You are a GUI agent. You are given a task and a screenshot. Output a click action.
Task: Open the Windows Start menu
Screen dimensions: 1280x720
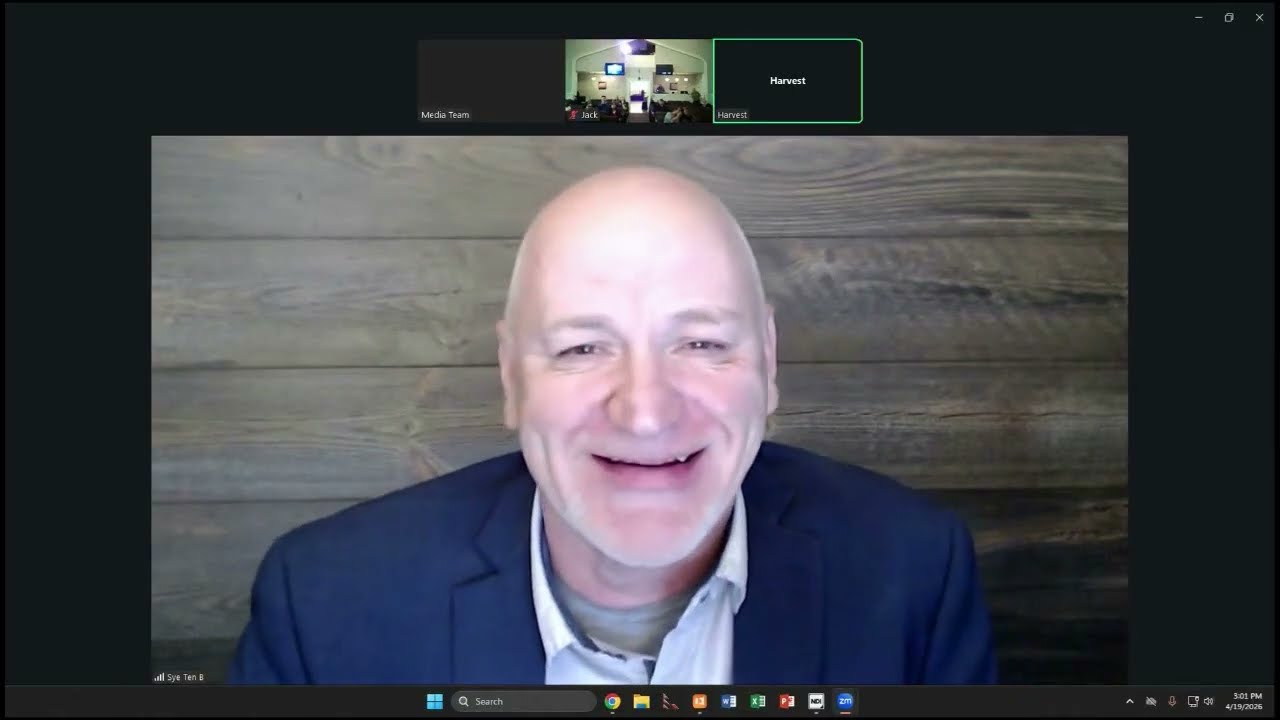[434, 701]
